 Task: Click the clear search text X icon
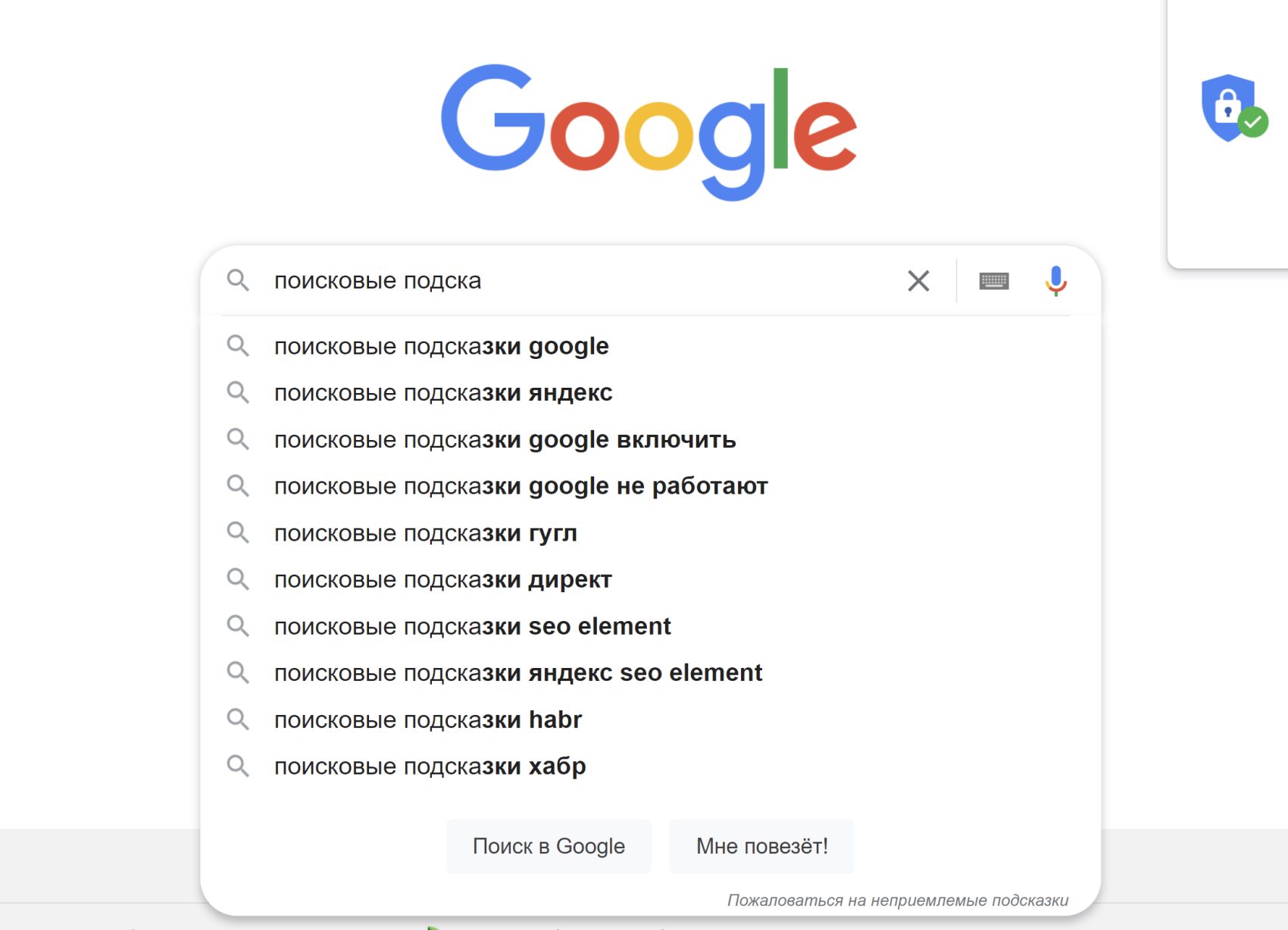(918, 281)
